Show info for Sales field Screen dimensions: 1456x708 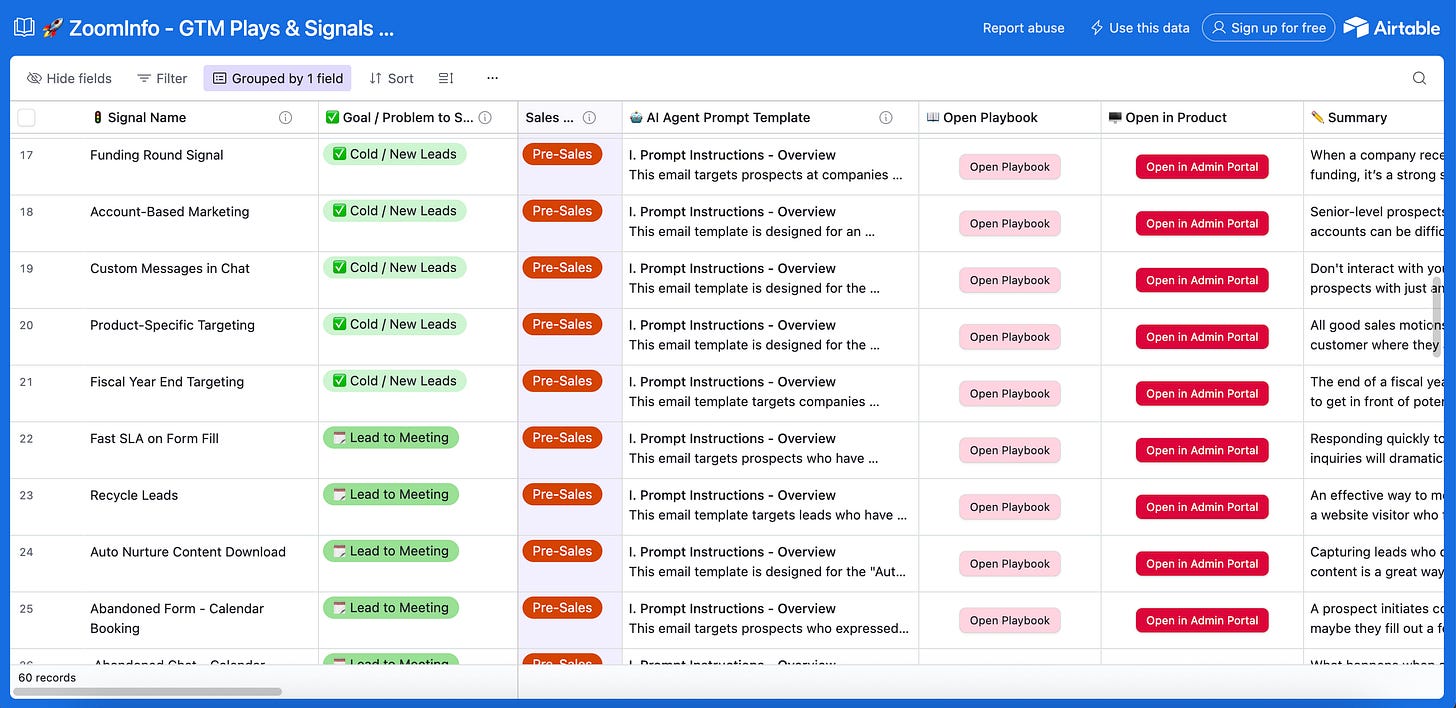click(x=589, y=118)
